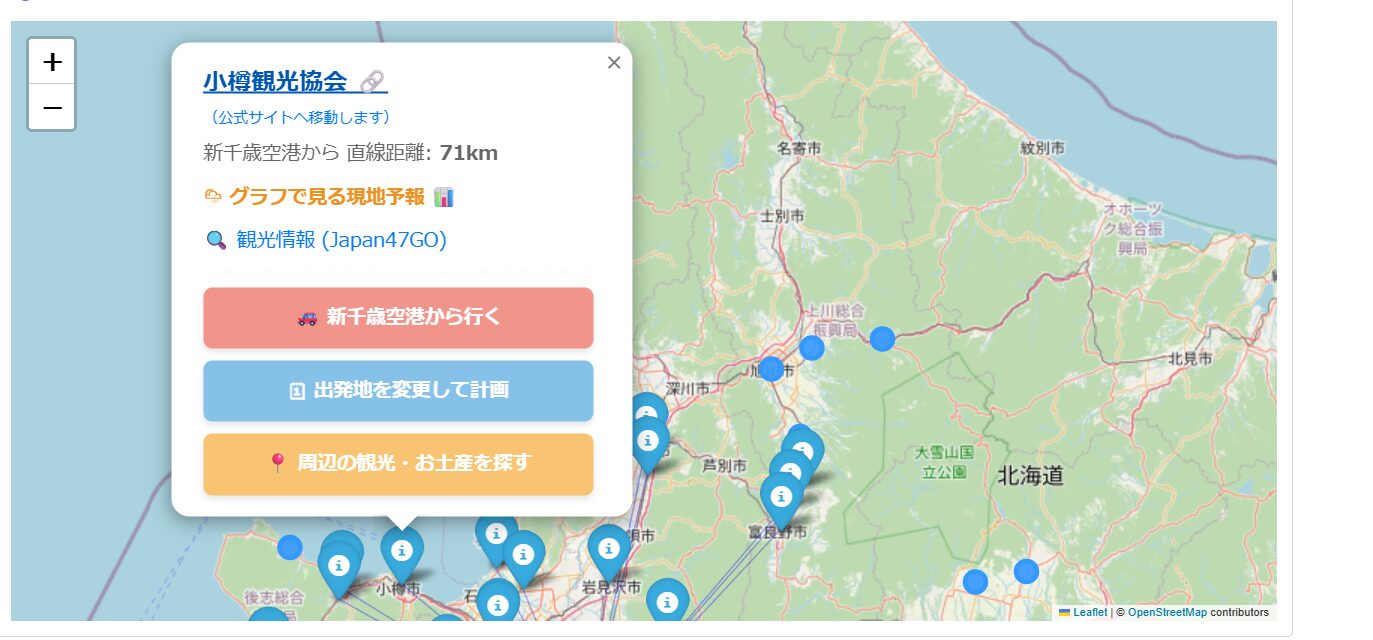1373x640 pixels.
Task: Open the 小樽観光協会 official site link
Action: click(x=275, y=81)
